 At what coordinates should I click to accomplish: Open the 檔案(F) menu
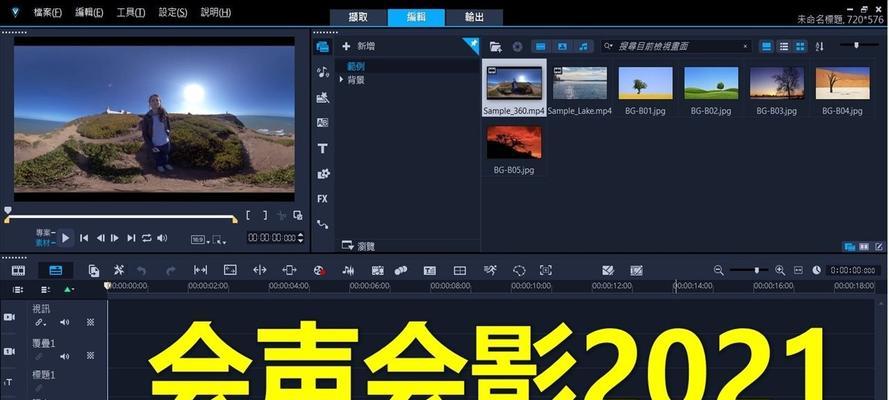point(47,12)
